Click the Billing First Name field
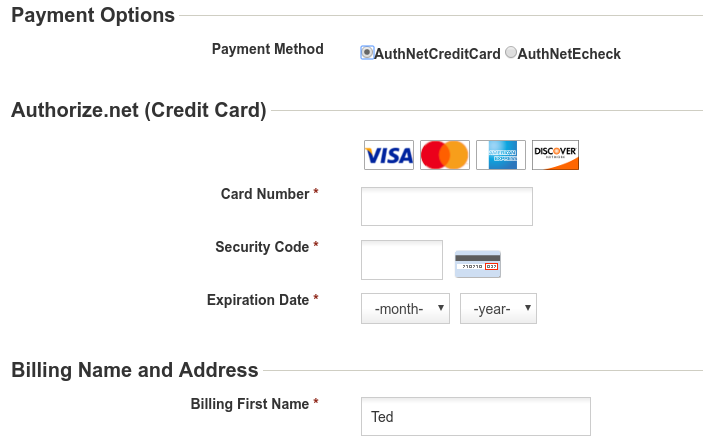This screenshot has width=703, height=445. coord(476,416)
